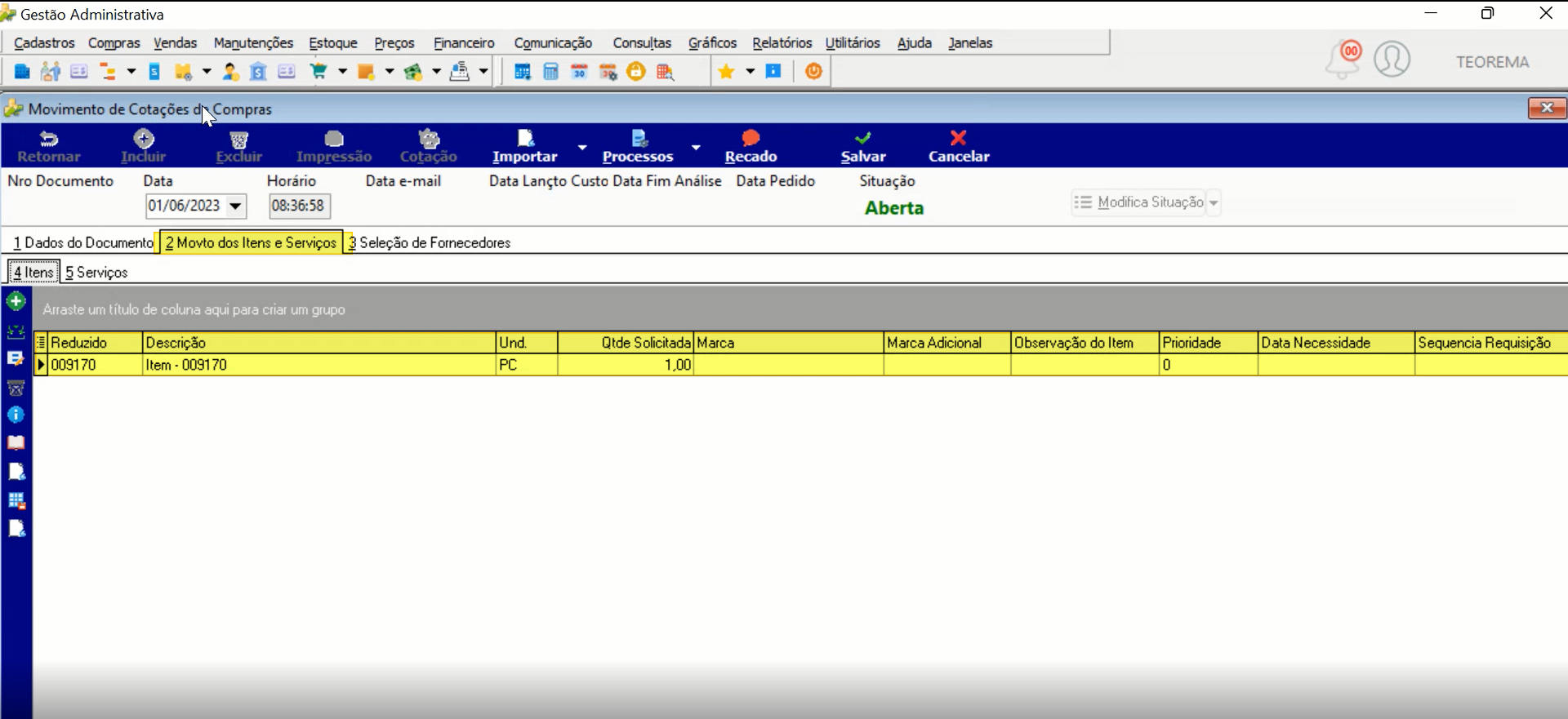Screen dimensions: 1568x719
Task: Click the Retornar button
Action: tap(49, 147)
